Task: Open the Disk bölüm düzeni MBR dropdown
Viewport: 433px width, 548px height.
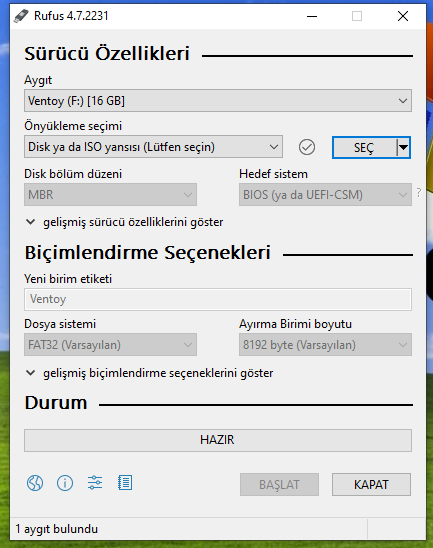Action: pyautogui.click(x=110, y=195)
